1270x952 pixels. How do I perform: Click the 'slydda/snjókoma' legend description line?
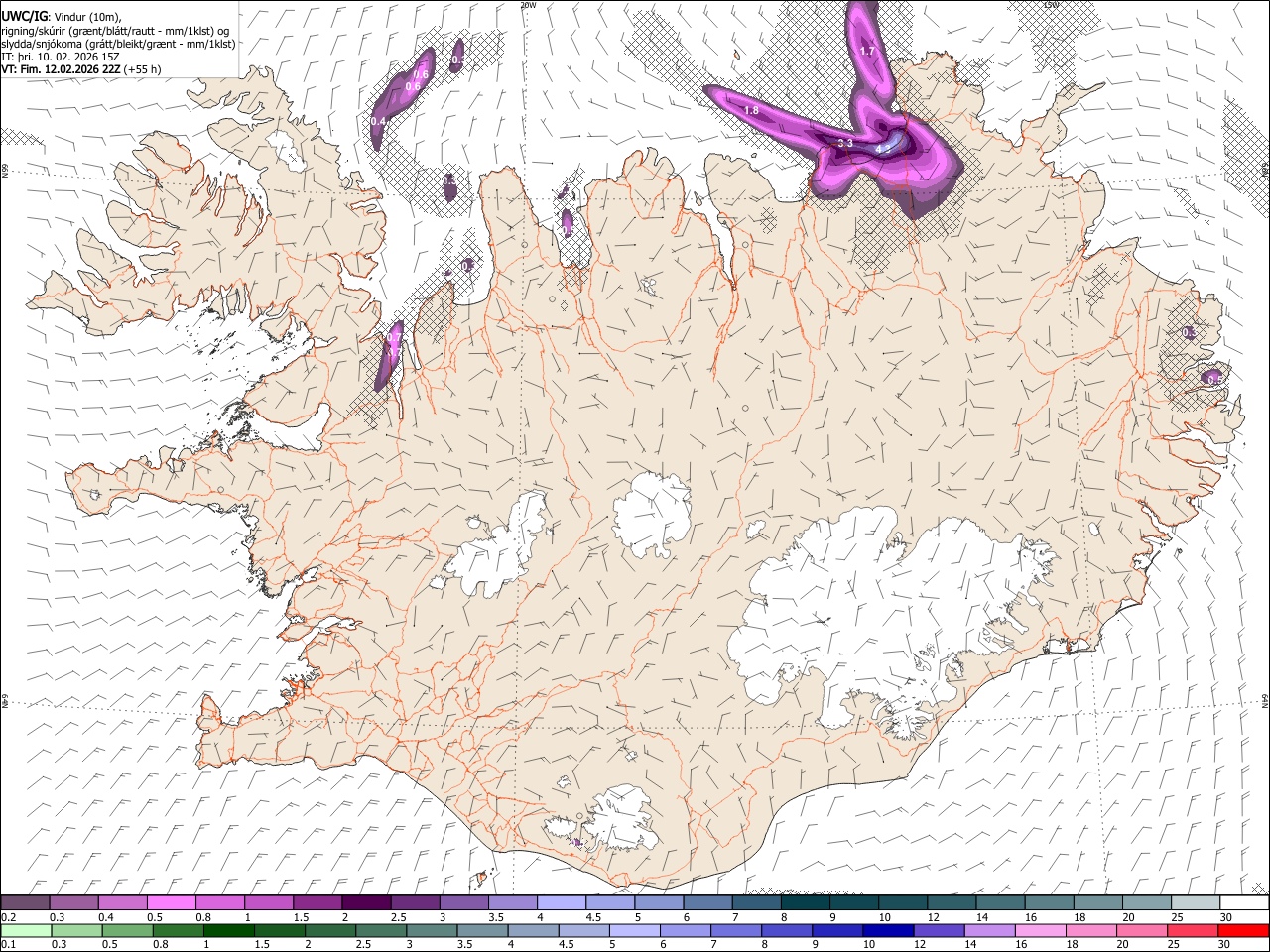click(118, 44)
